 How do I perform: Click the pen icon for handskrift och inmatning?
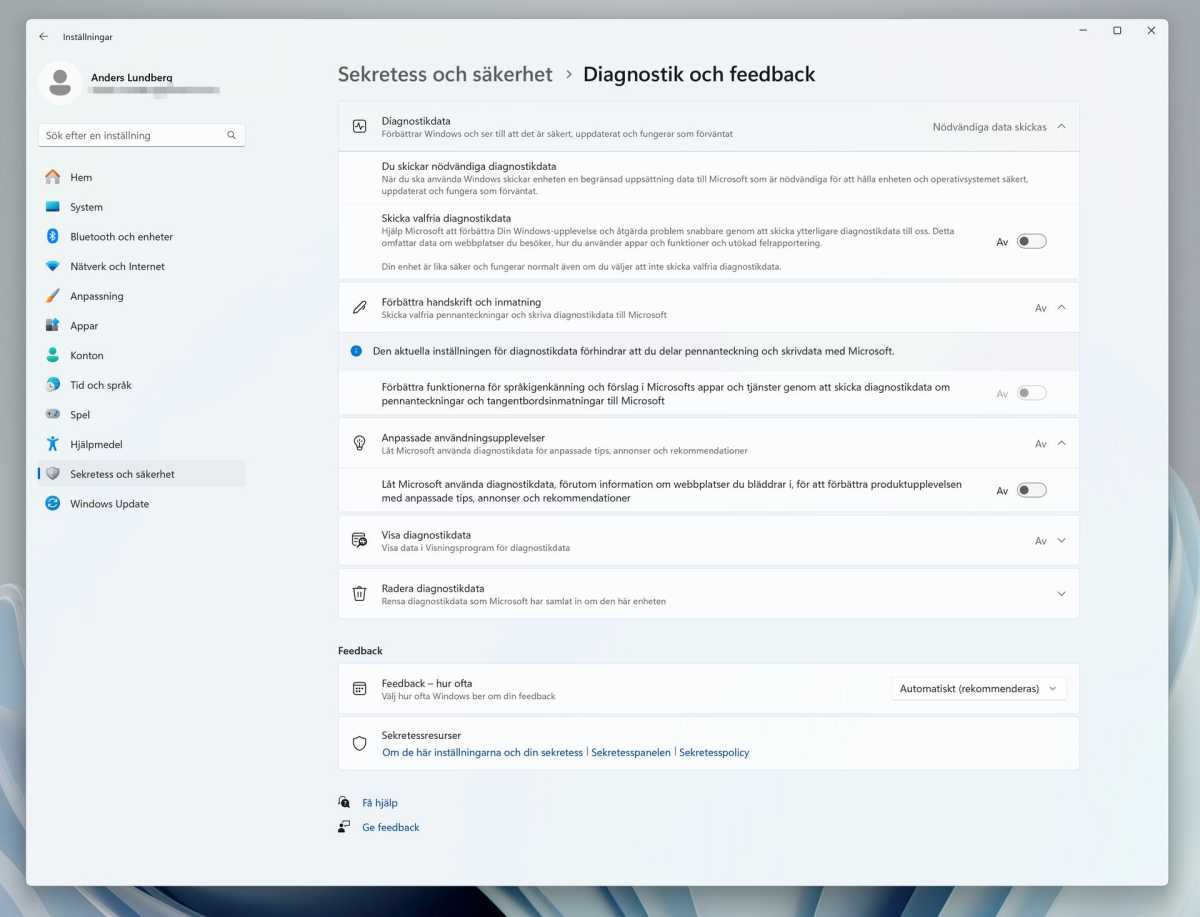click(360, 307)
